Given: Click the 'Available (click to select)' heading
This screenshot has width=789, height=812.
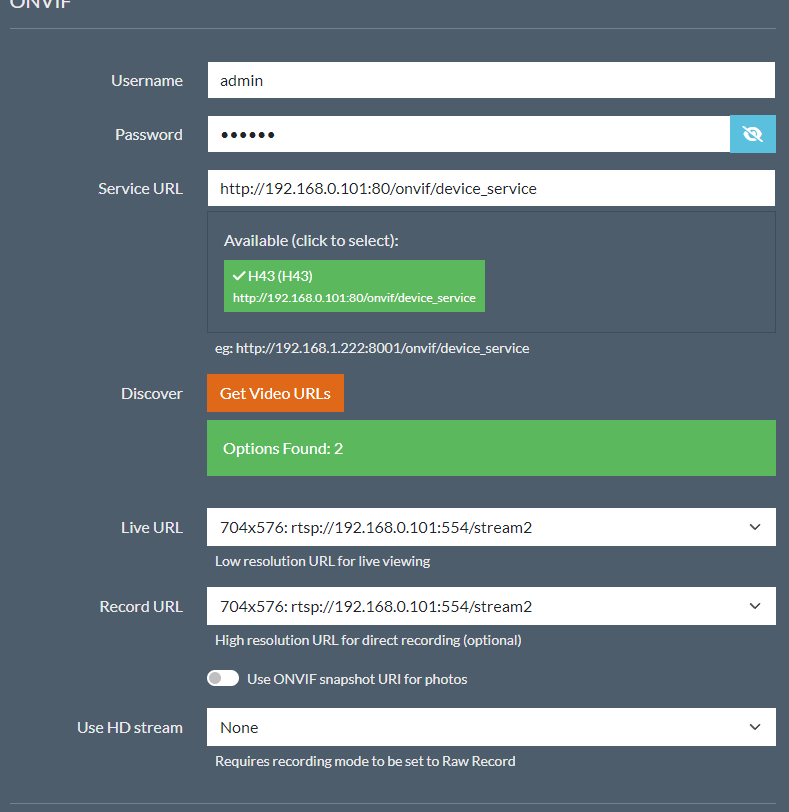Looking at the screenshot, I should 311,241.
